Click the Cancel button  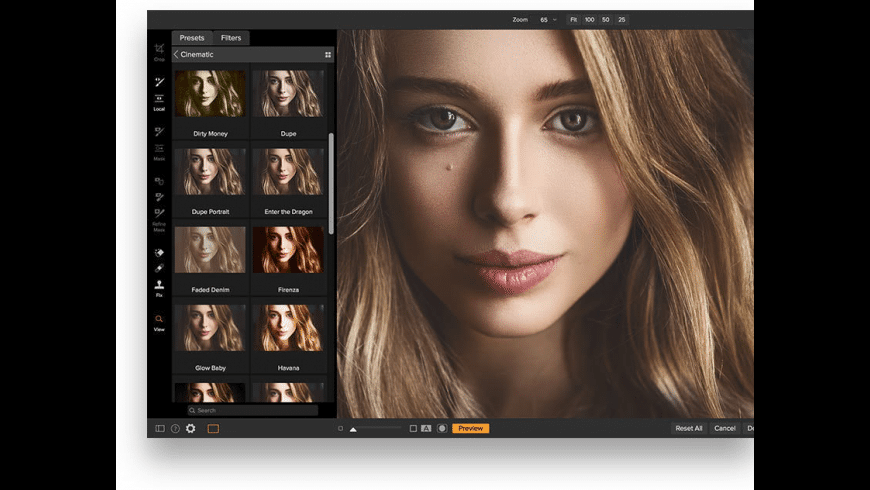725,428
